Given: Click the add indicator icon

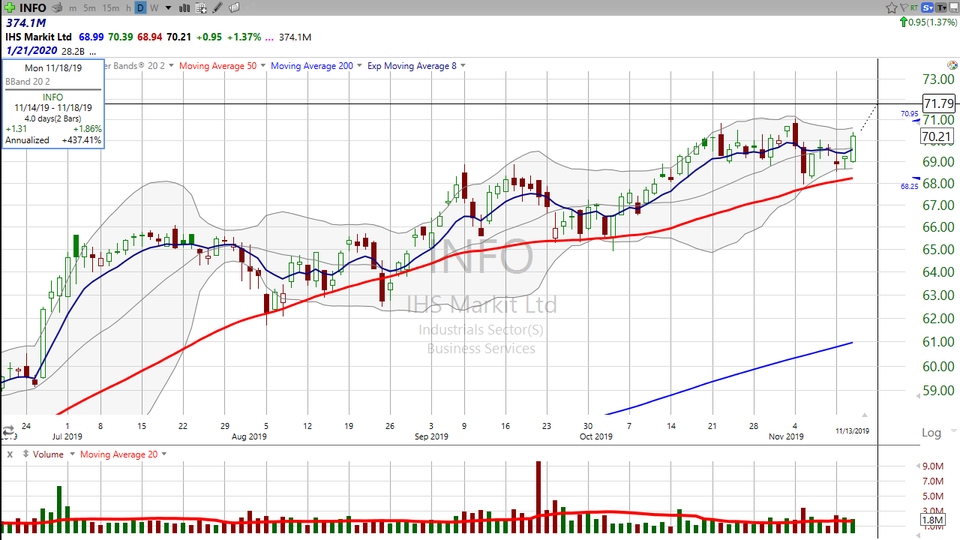Looking at the screenshot, I should [x=201, y=8].
